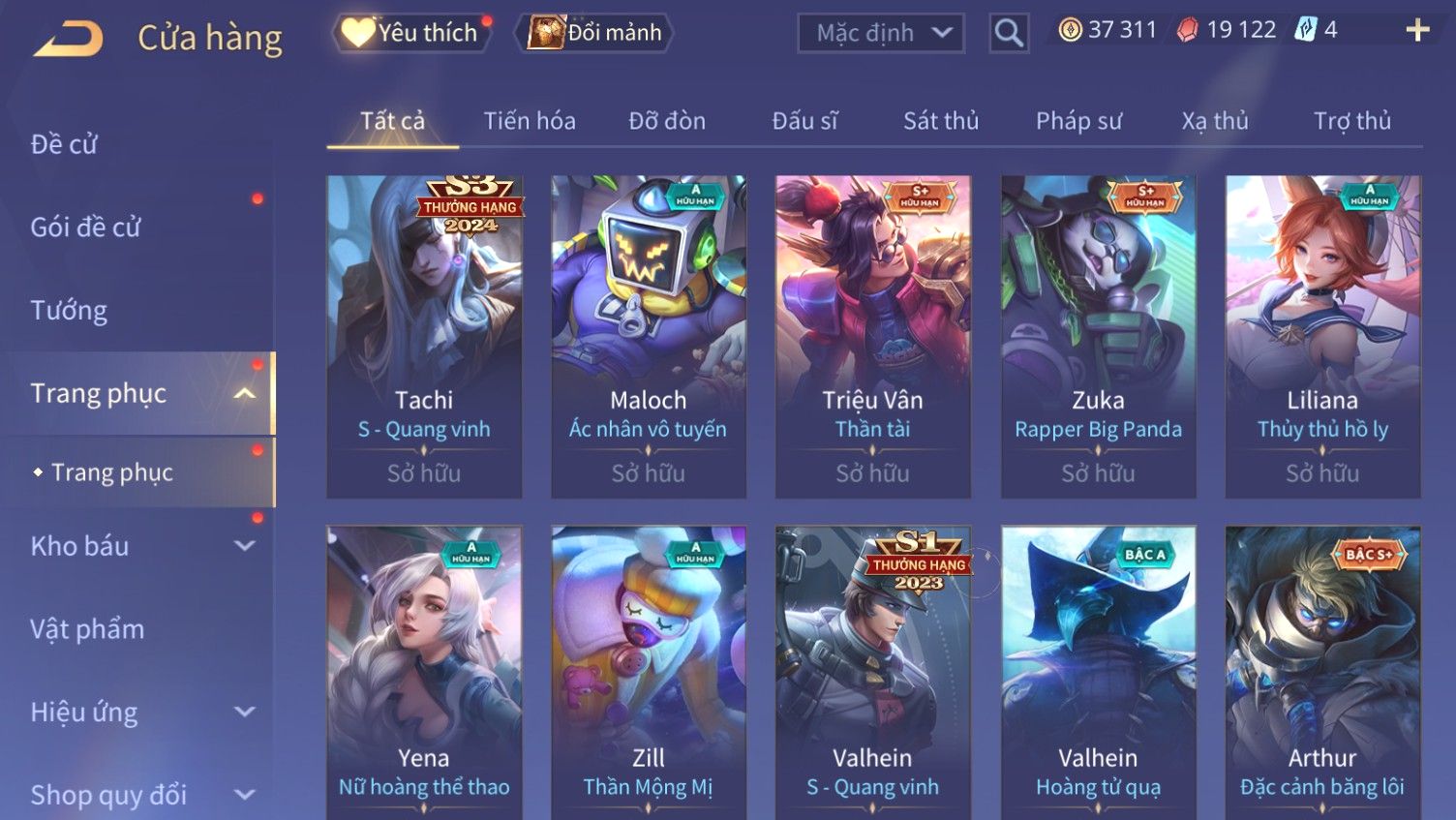Click the back arrow icon
Screen dimensions: 1456x820
point(68,39)
